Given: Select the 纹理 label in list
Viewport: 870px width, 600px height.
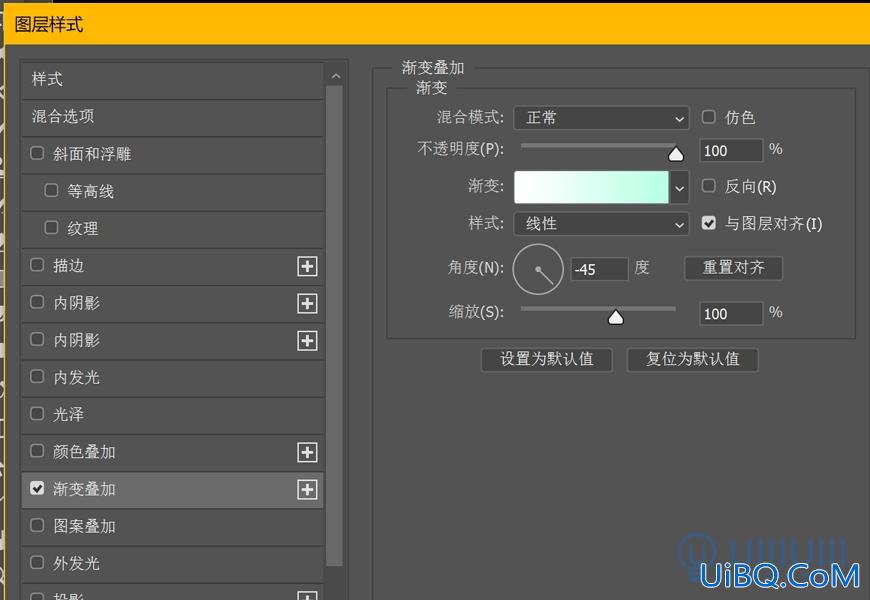Looking at the screenshot, I should click(x=83, y=229).
